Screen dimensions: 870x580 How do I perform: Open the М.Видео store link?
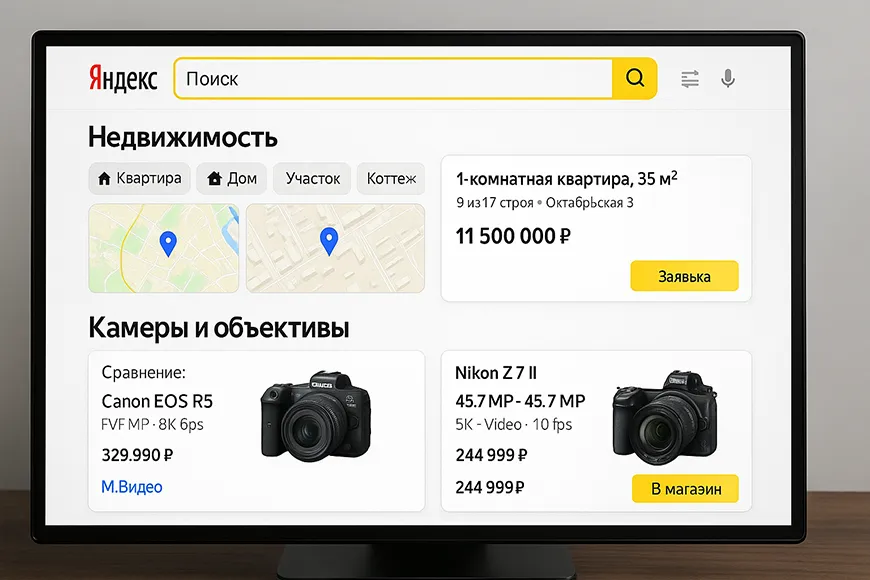coord(131,487)
